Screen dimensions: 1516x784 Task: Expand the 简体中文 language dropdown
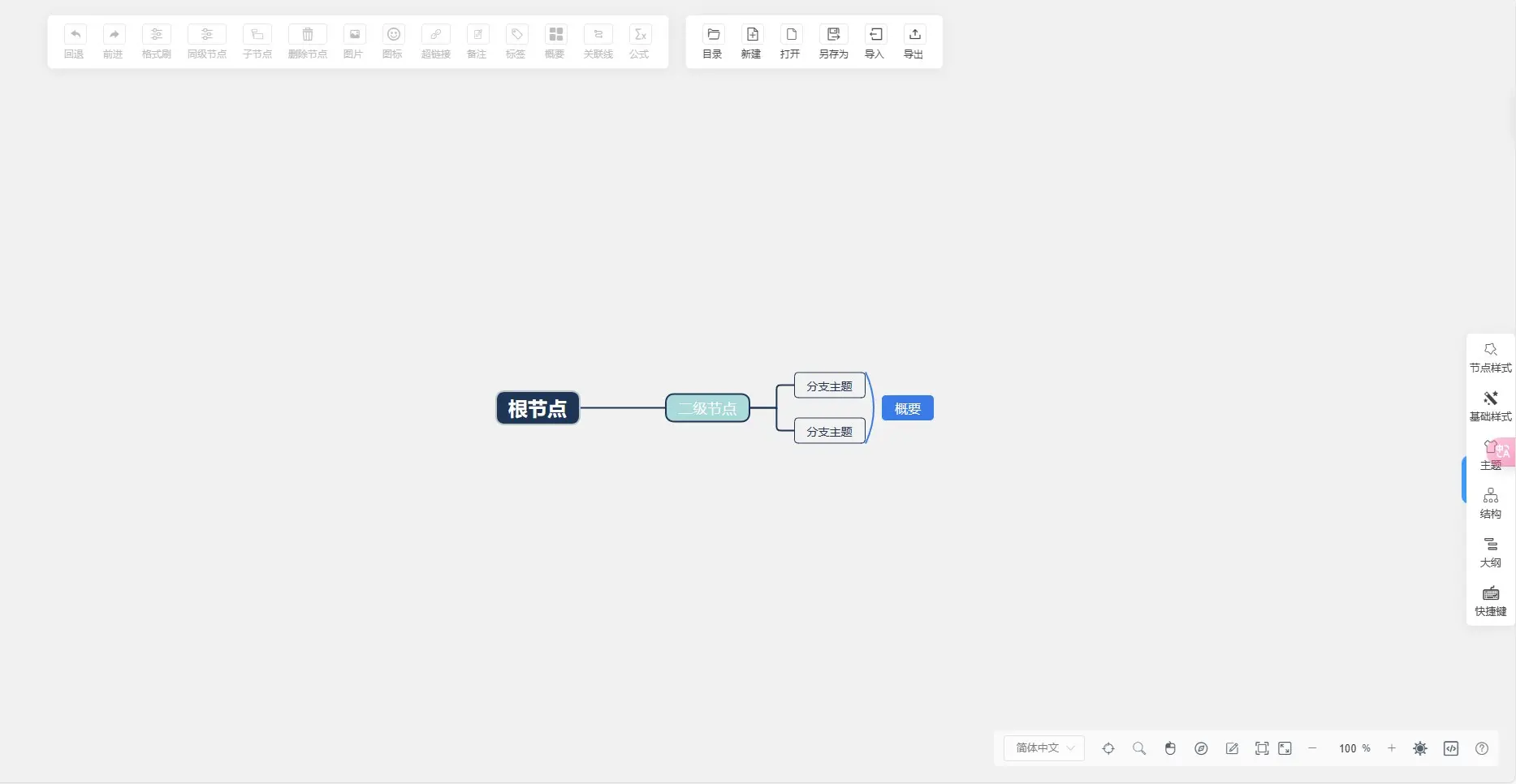point(1044,748)
